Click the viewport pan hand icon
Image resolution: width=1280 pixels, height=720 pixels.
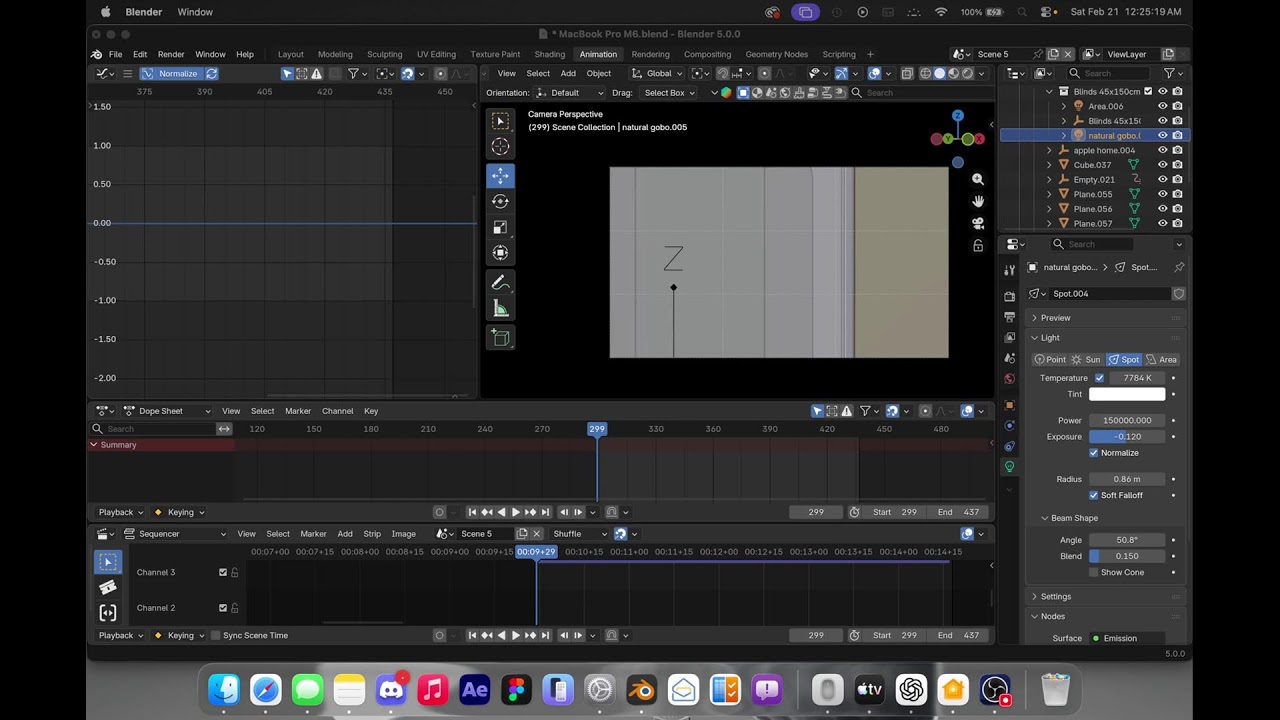pos(978,201)
